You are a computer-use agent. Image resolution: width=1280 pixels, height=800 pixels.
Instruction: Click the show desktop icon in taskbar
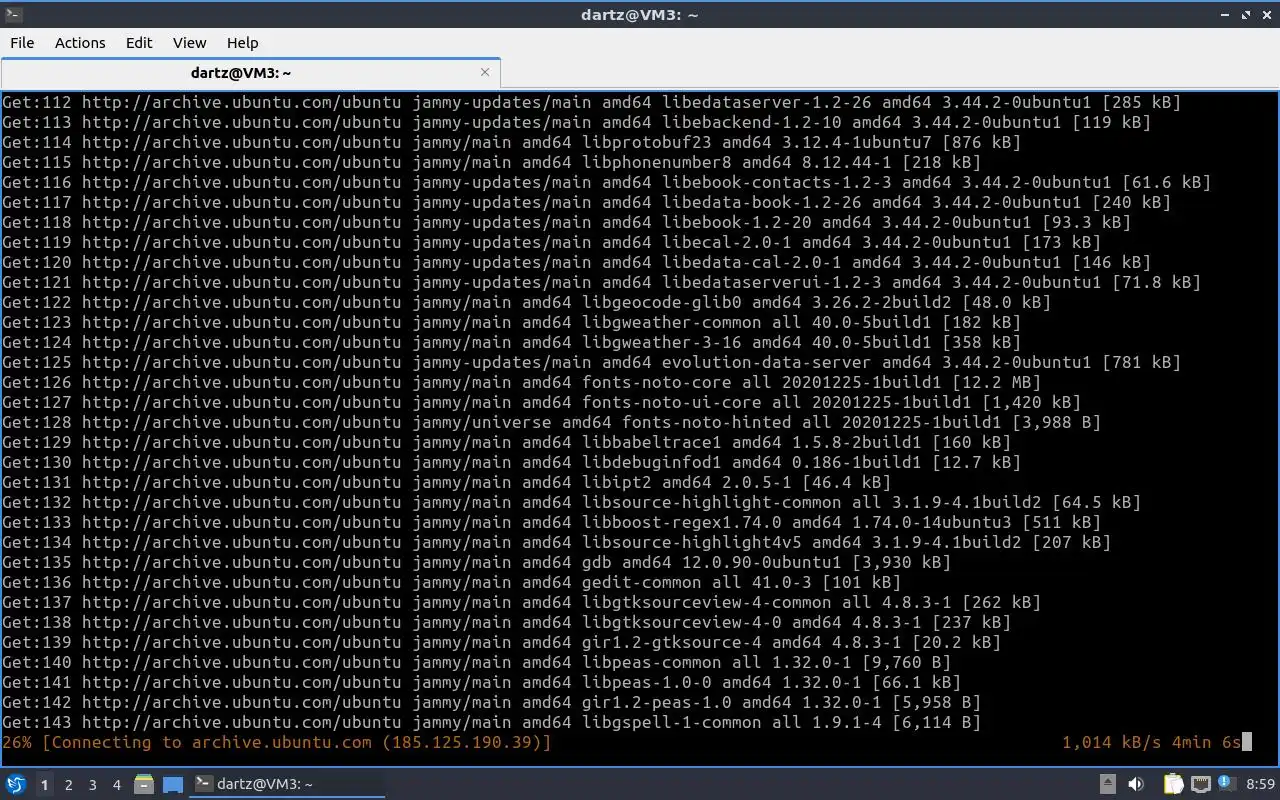click(x=173, y=784)
